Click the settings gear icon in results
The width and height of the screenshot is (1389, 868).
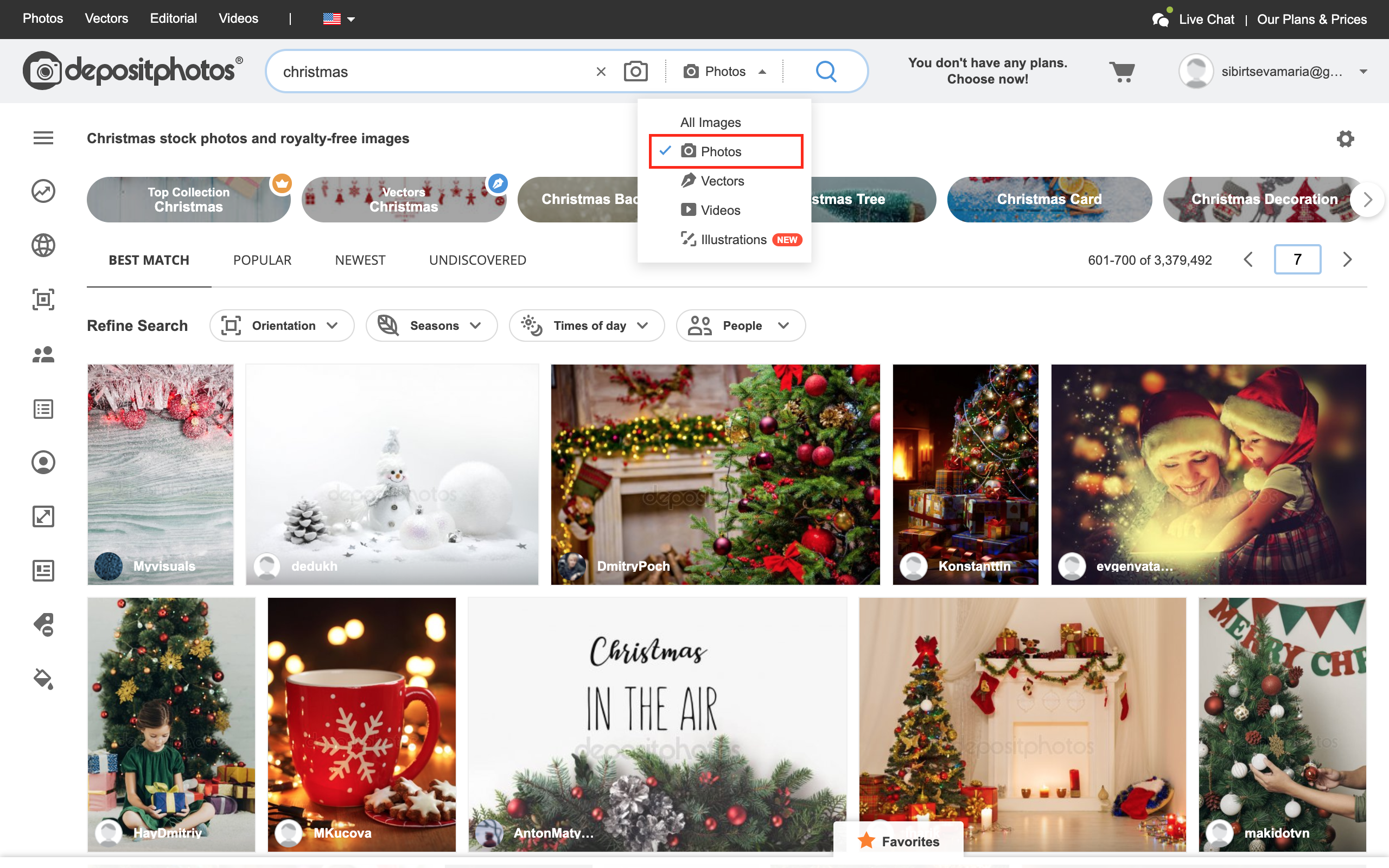[x=1345, y=139]
